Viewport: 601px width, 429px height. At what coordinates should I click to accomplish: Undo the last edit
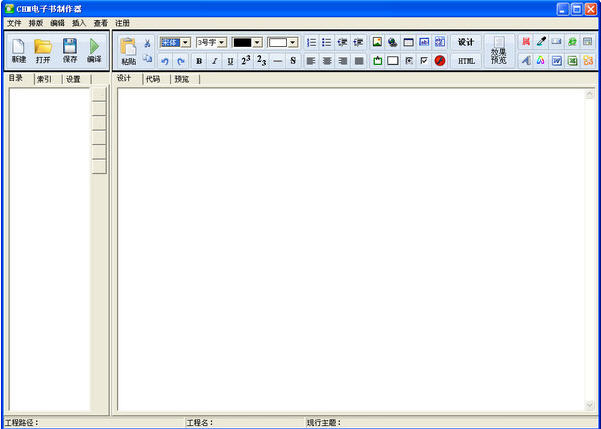(x=165, y=61)
